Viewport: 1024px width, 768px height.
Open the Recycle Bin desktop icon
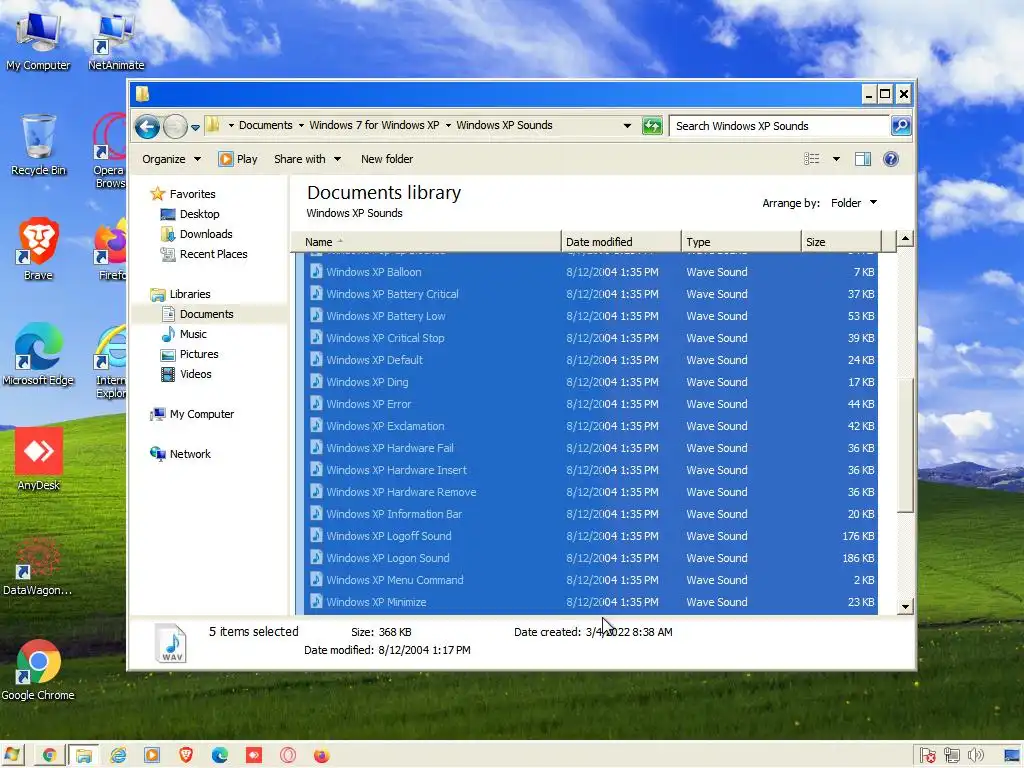tap(39, 145)
